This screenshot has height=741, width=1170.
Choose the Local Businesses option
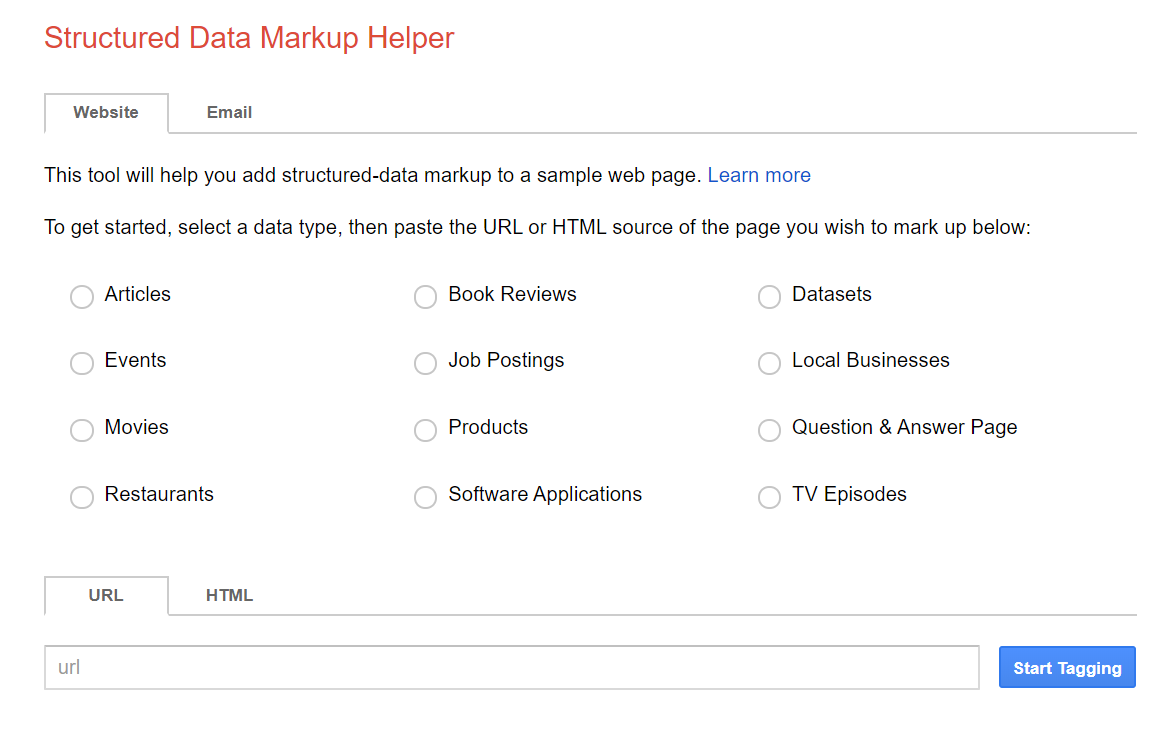769,363
